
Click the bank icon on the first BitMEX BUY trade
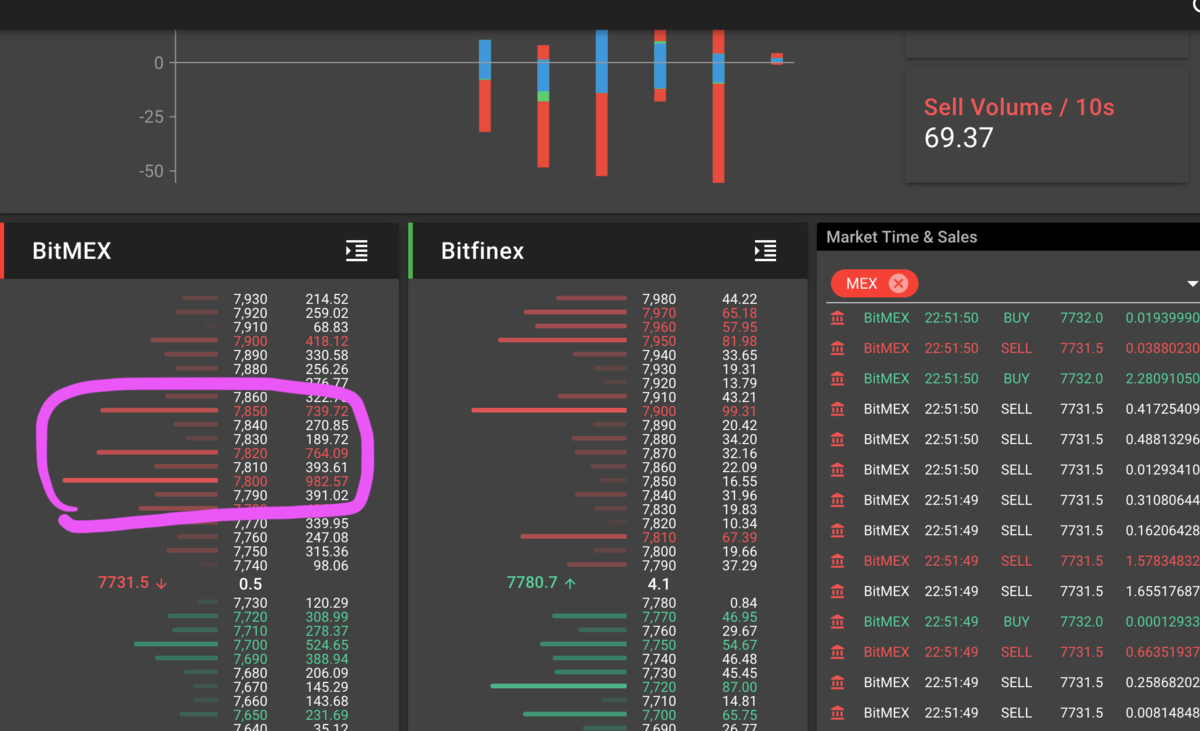click(837, 317)
